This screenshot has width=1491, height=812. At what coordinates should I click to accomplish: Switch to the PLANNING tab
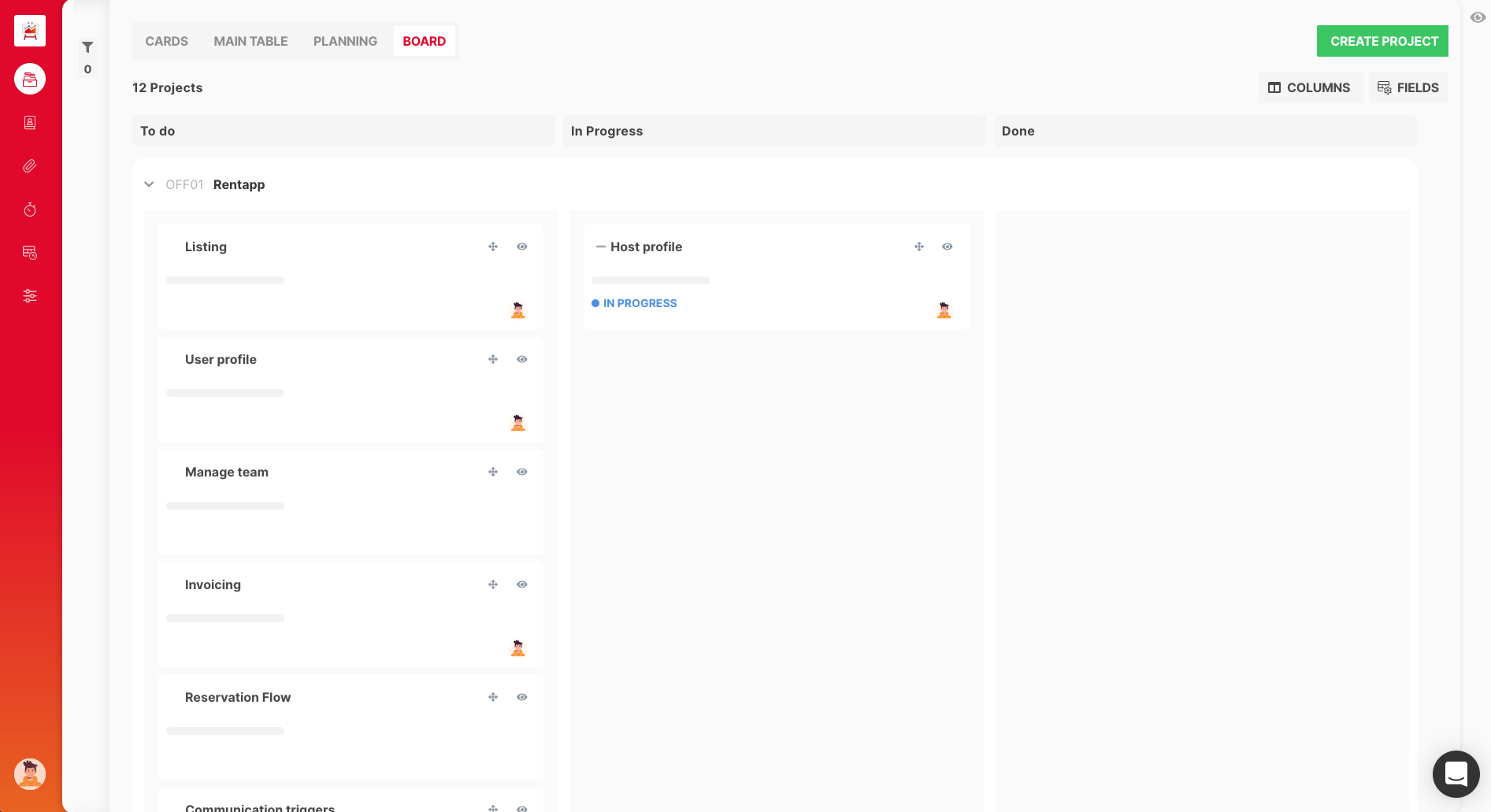pyautogui.click(x=345, y=41)
